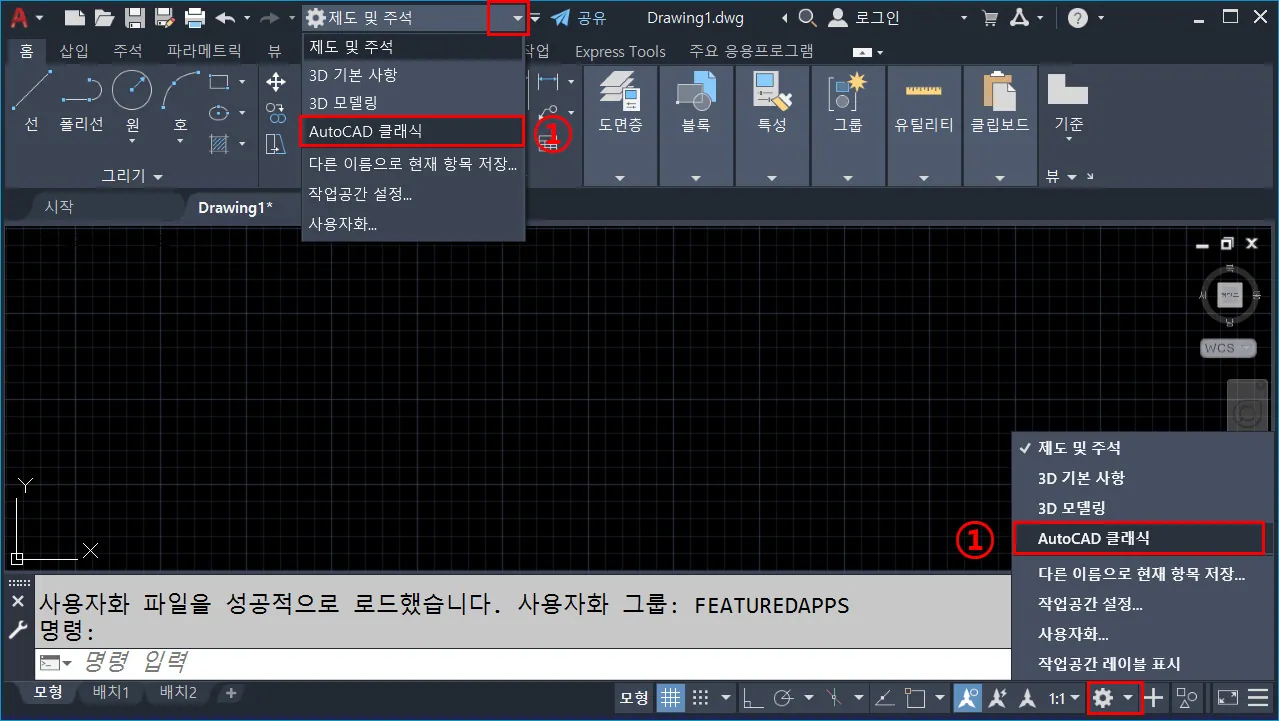The height and width of the screenshot is (721, 1279).
Task: Select 작업공간 레이블 표시 in status bar menu
Action: tap(1140, 663)
